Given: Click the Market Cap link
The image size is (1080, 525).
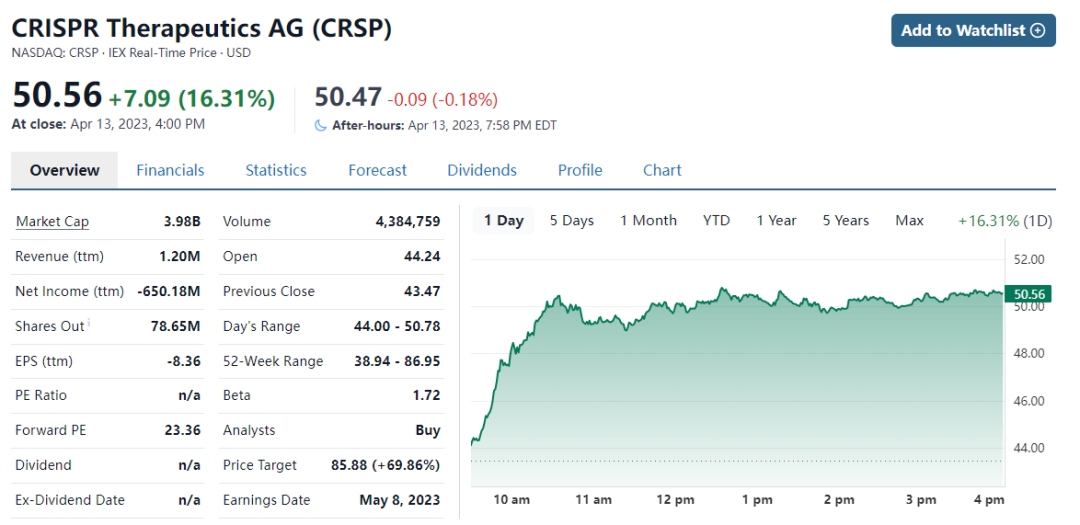Looking at the screenshot, I should 52,221.
